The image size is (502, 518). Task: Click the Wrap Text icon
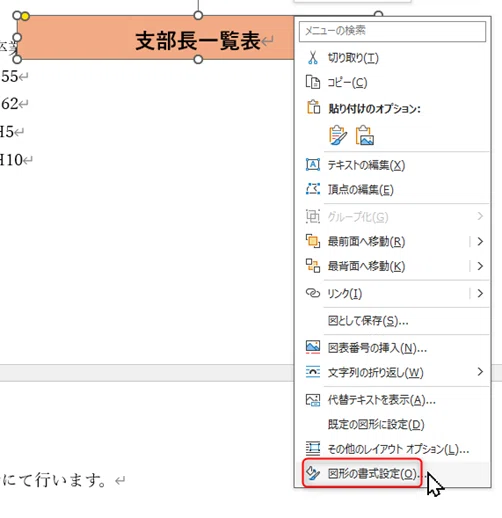[x=313, y=372]
